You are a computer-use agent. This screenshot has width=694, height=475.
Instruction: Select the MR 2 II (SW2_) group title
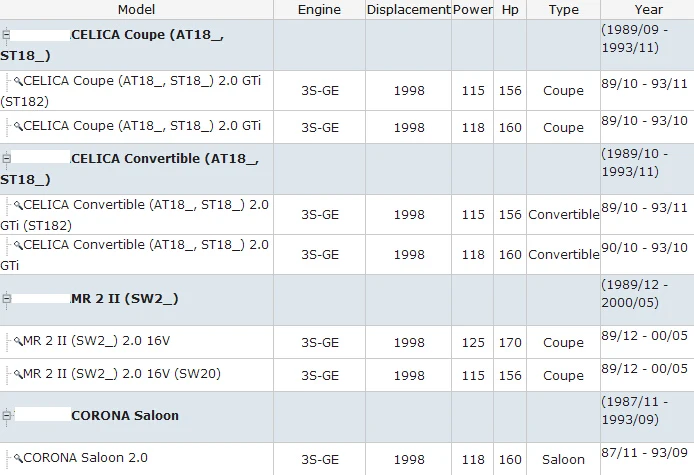(124, 298)
